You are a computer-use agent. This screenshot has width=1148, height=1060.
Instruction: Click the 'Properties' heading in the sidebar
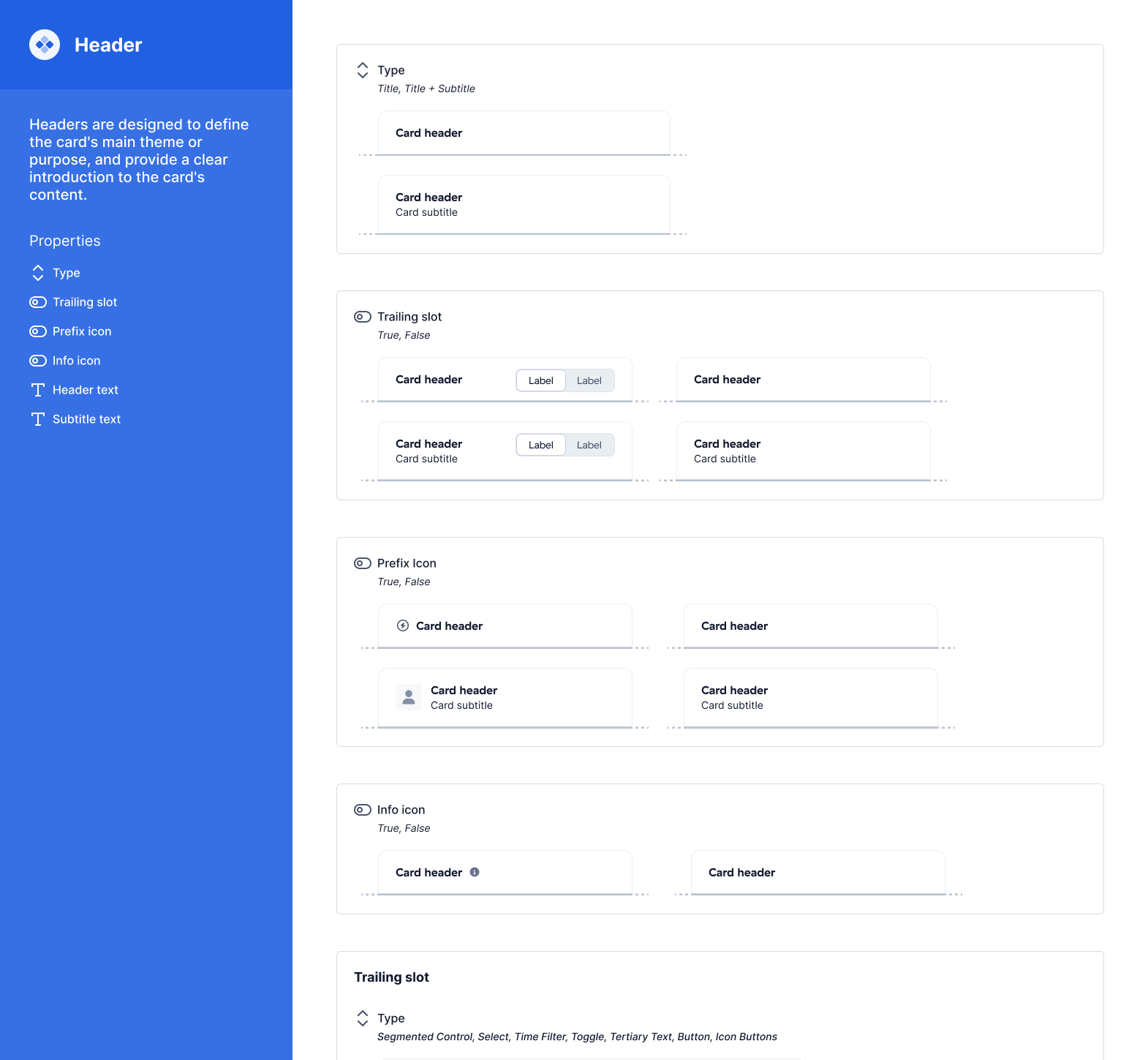[65, 241]
